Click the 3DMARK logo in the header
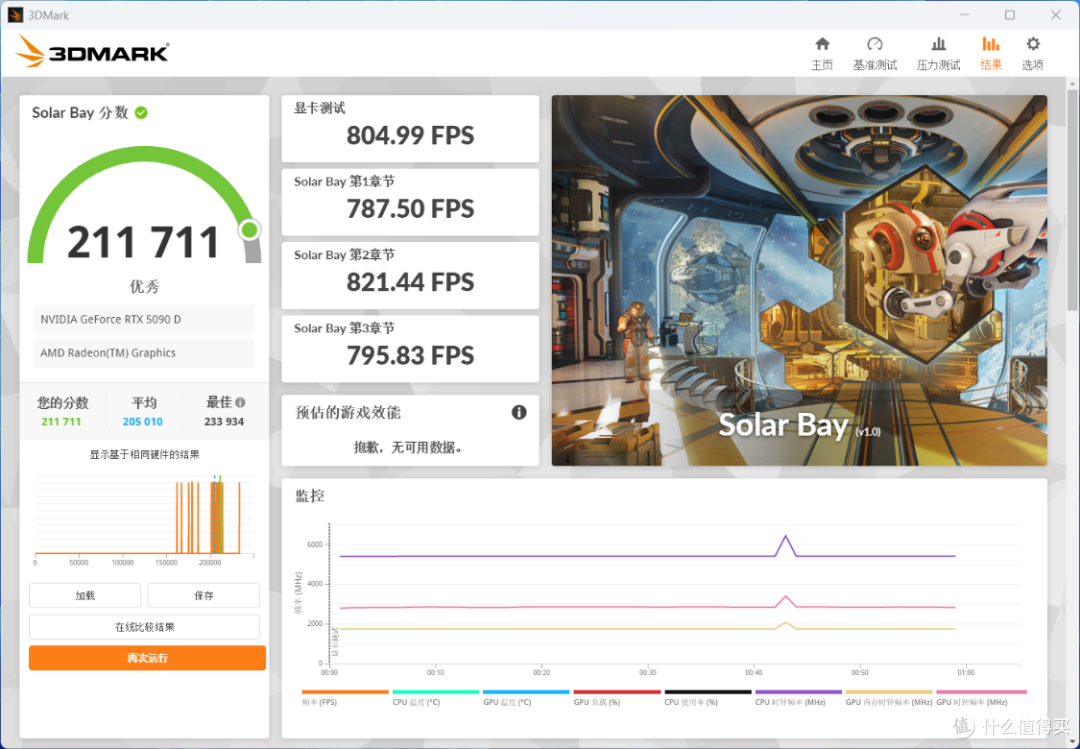 (x=92, y=51)
